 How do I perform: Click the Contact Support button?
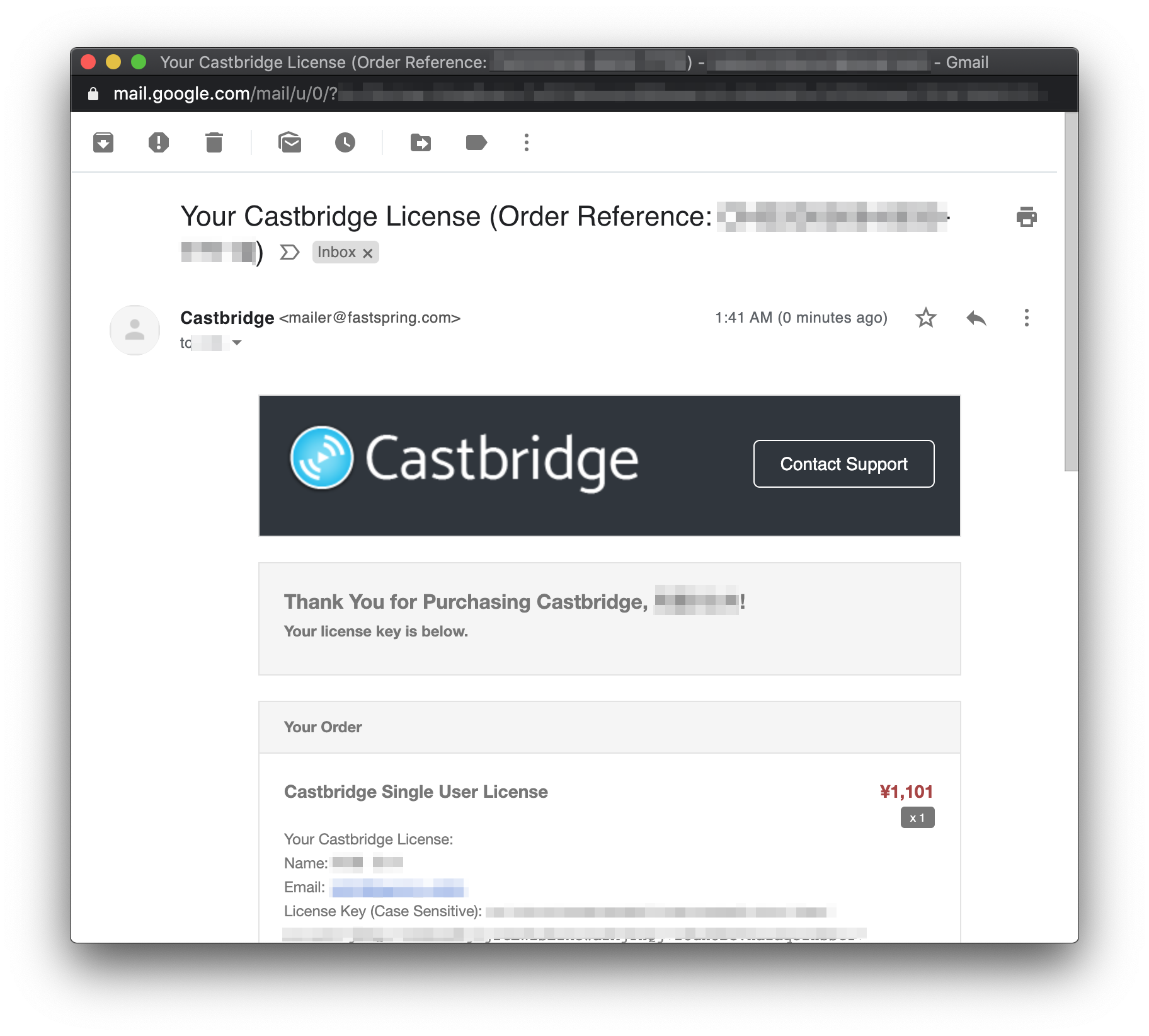[x=844, y=464]
